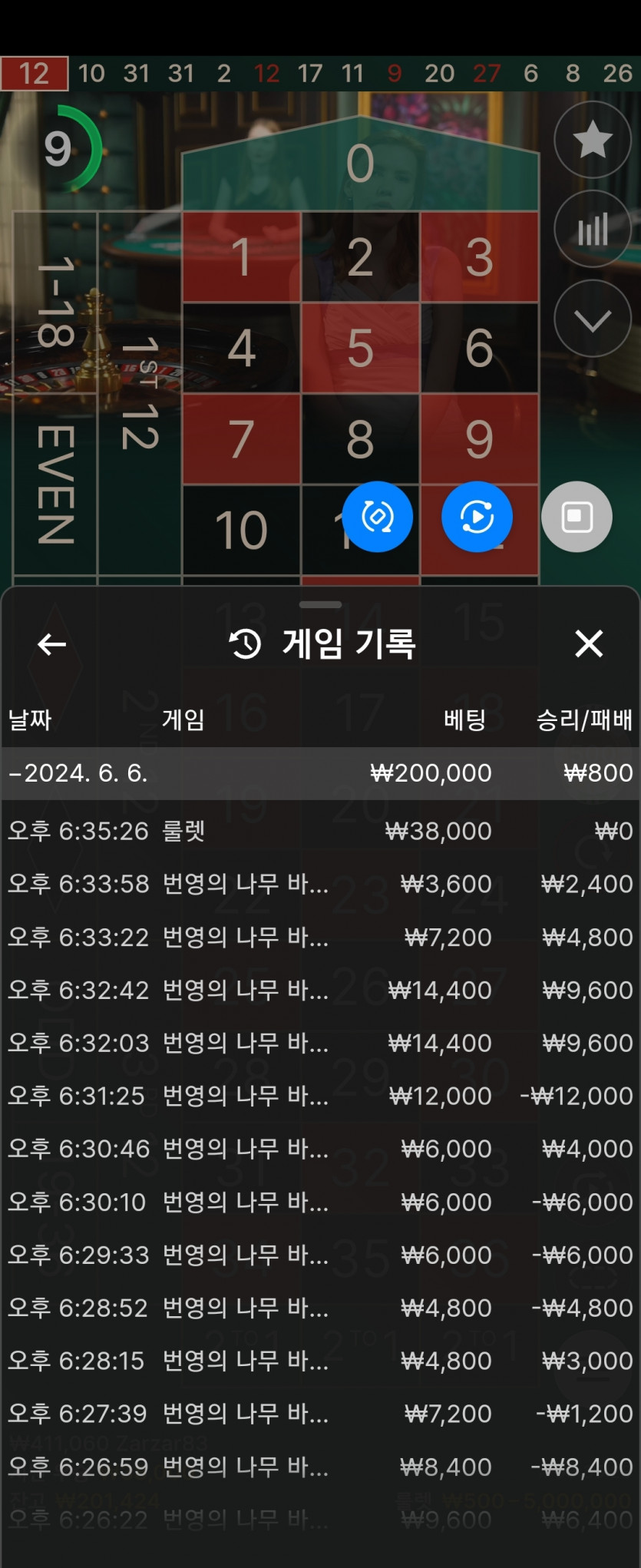This screenshot has height=1568, width=641.
Task: Tap result 26 in recent numbers bar
Action: click(617, 74)
